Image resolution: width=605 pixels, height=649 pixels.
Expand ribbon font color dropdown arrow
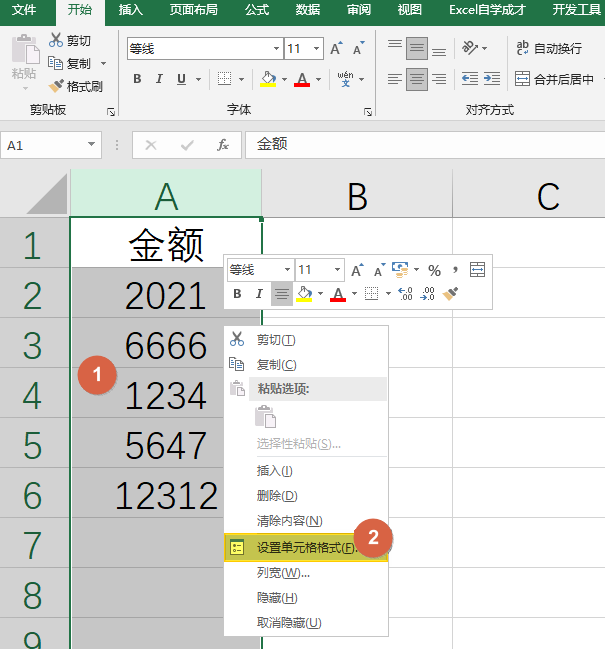[x=319, y=79]
